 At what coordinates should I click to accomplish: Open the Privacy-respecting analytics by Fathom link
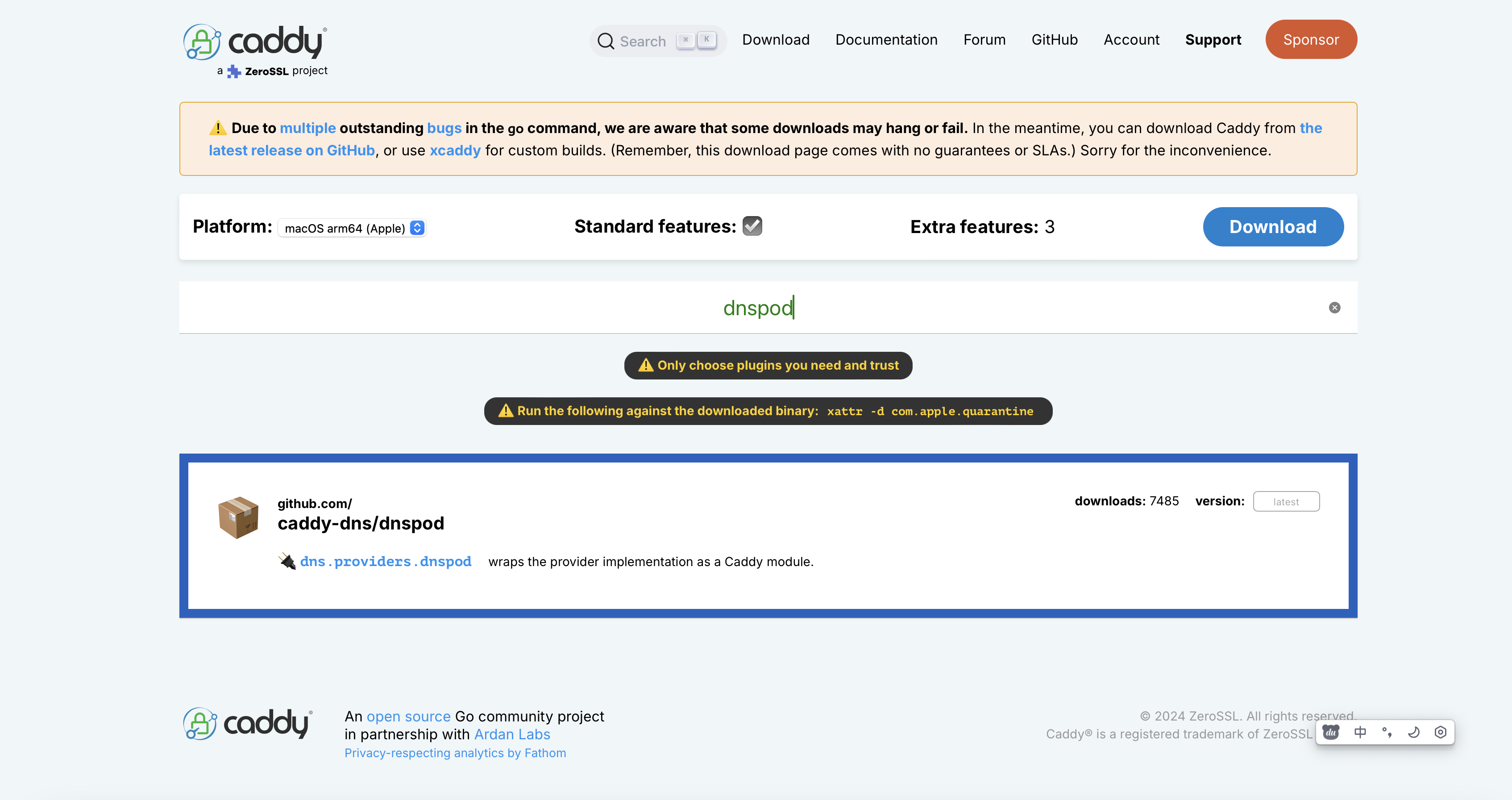coord(455,753)
